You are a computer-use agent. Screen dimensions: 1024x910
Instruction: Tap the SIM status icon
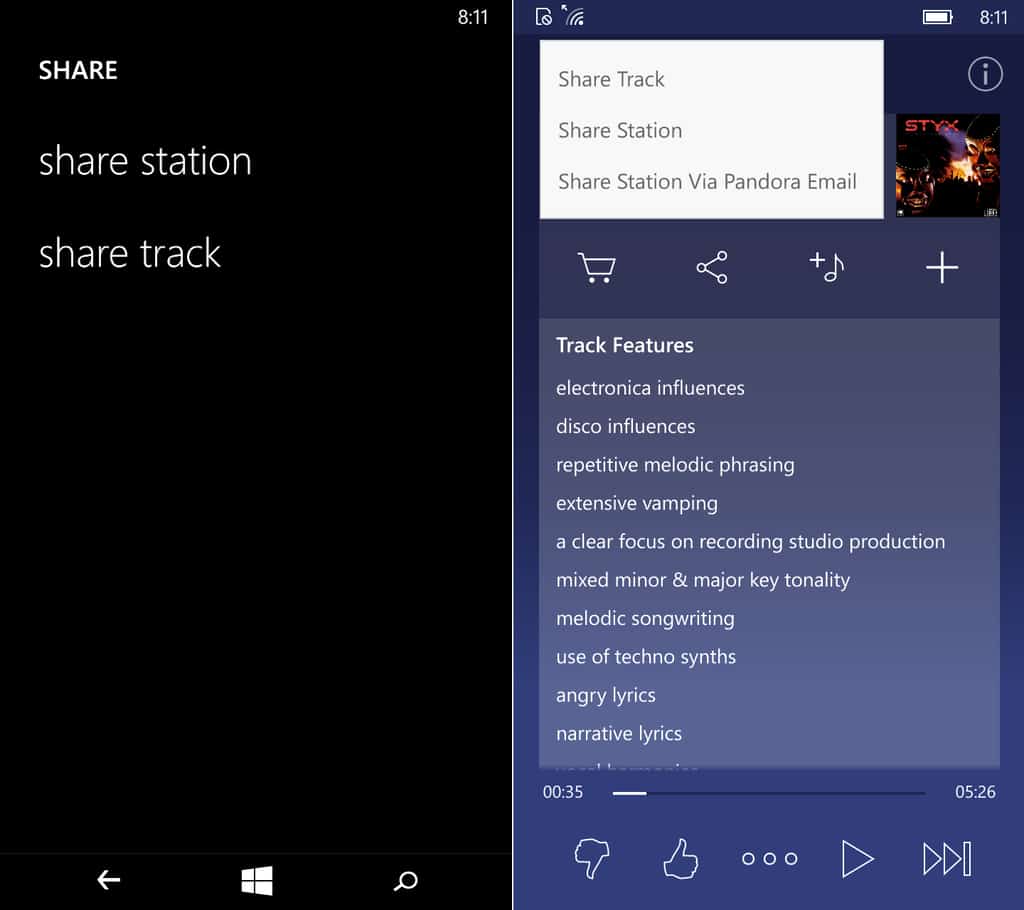coord(543,16)
